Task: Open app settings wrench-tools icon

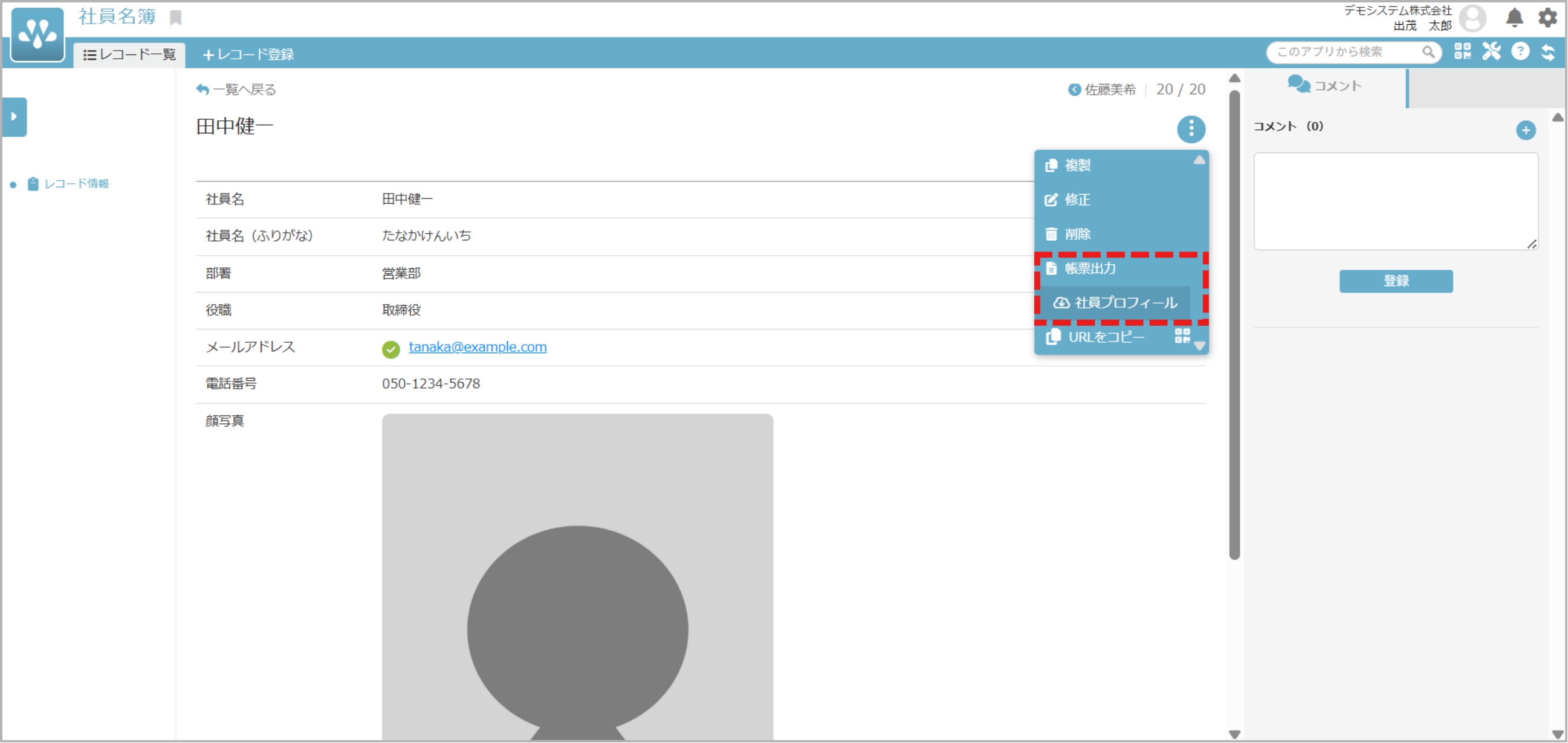Action: [x=1491, y=52]
